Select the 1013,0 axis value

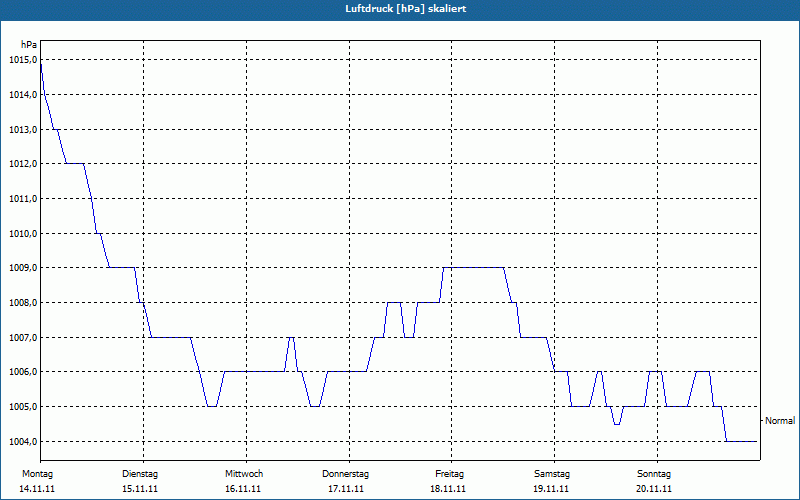point(23,129)
